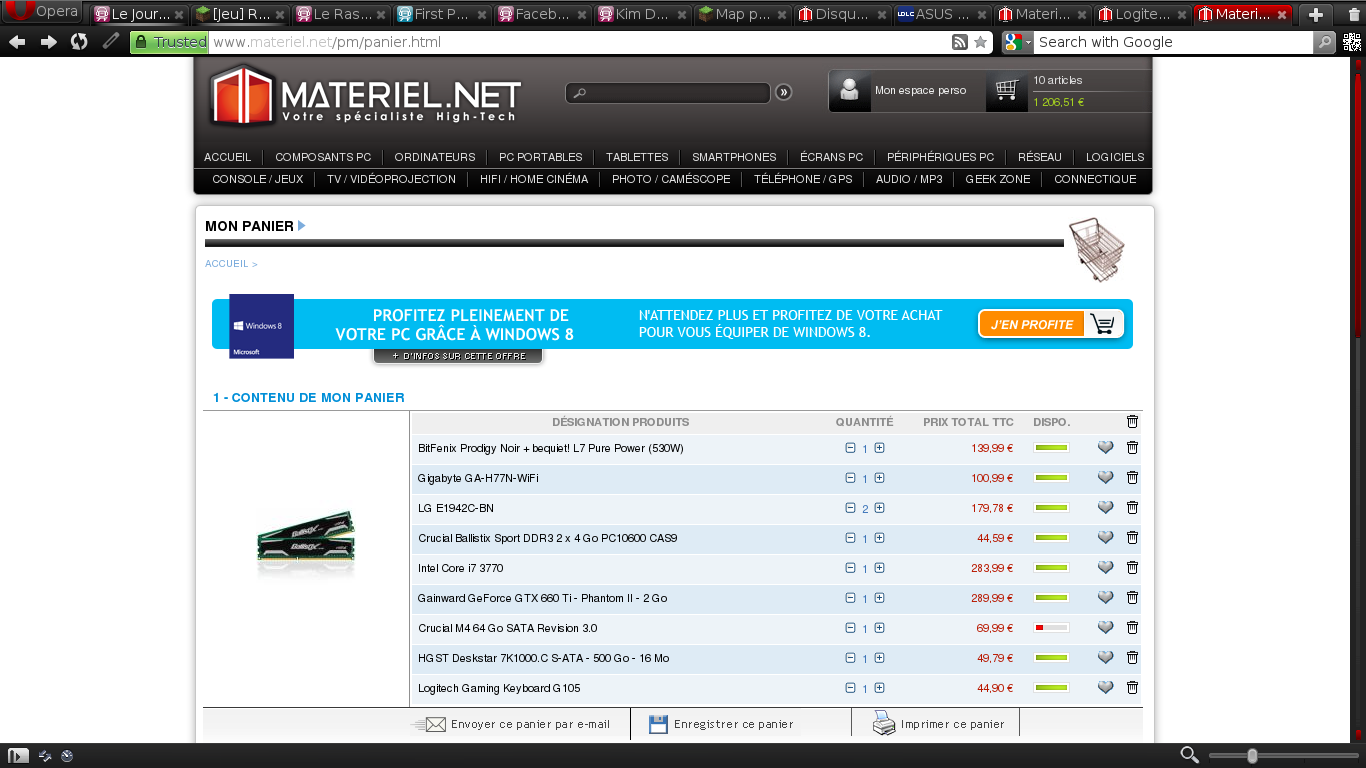
Task: Add BitFenix Prodigy to wishlist heart
Action: [x=1105, y=448]
